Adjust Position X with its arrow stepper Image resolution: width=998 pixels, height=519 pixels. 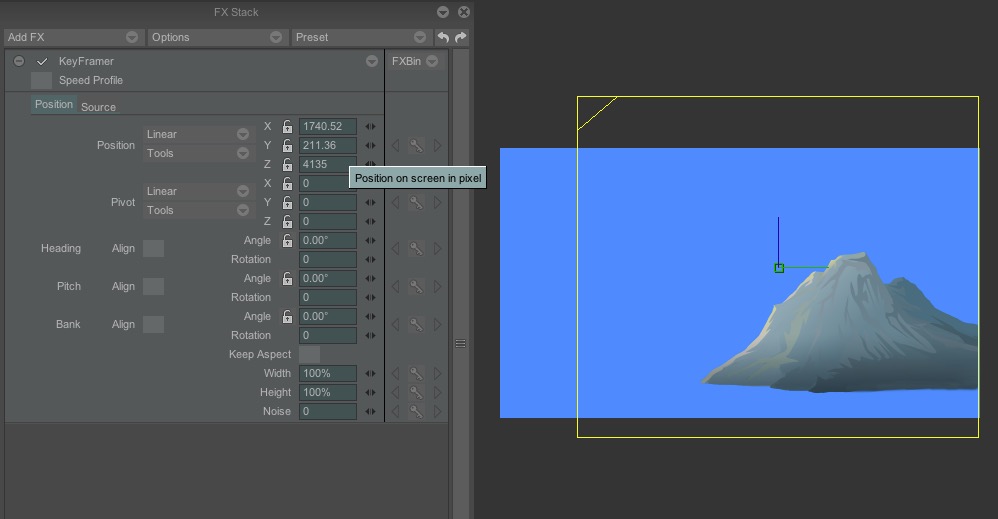tap(370, 127)
